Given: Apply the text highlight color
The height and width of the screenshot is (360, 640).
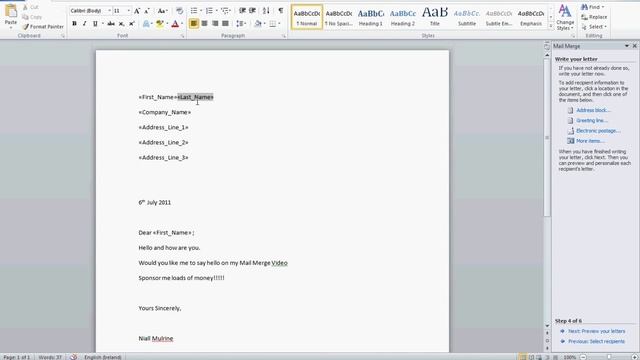Looking at the screenshot, I should pos(159,24).
